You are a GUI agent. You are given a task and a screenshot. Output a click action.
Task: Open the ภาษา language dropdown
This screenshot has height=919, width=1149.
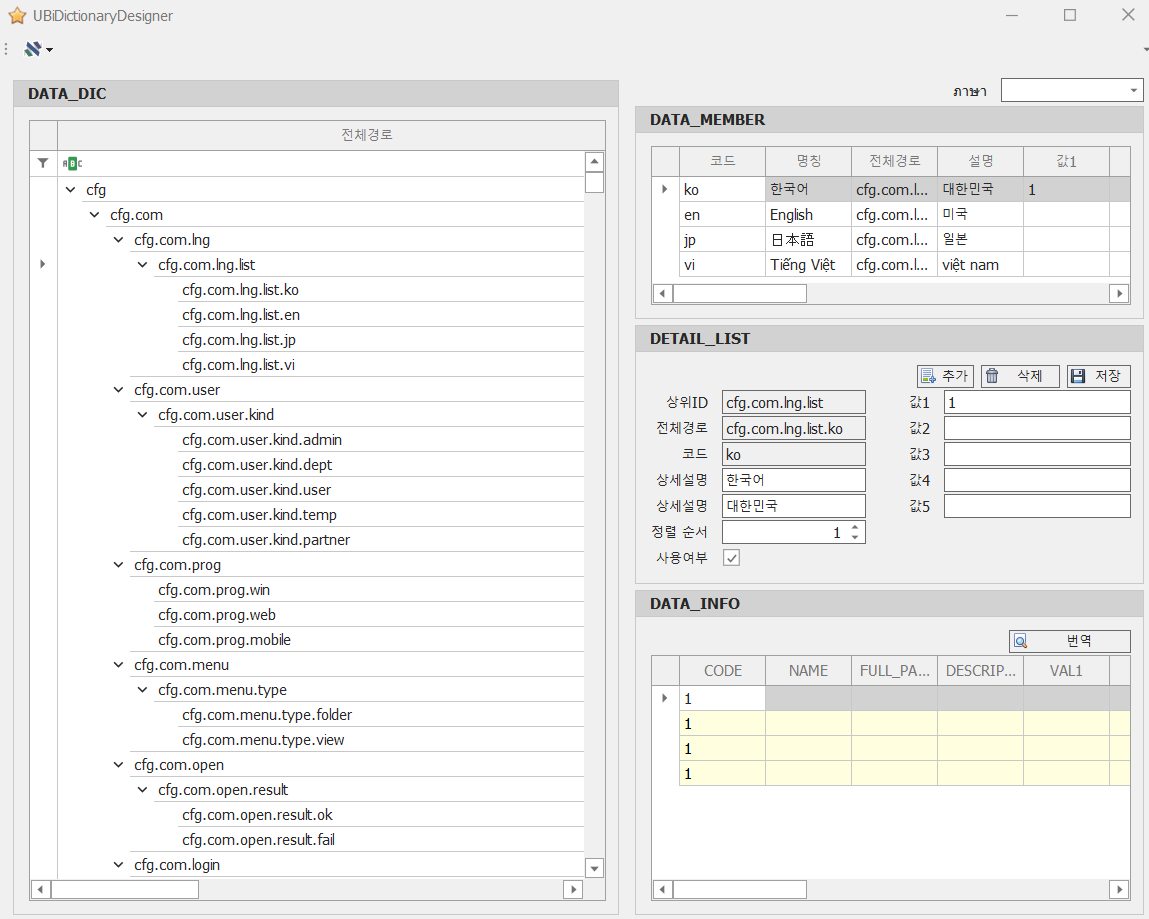click(x=1134, y=90)
